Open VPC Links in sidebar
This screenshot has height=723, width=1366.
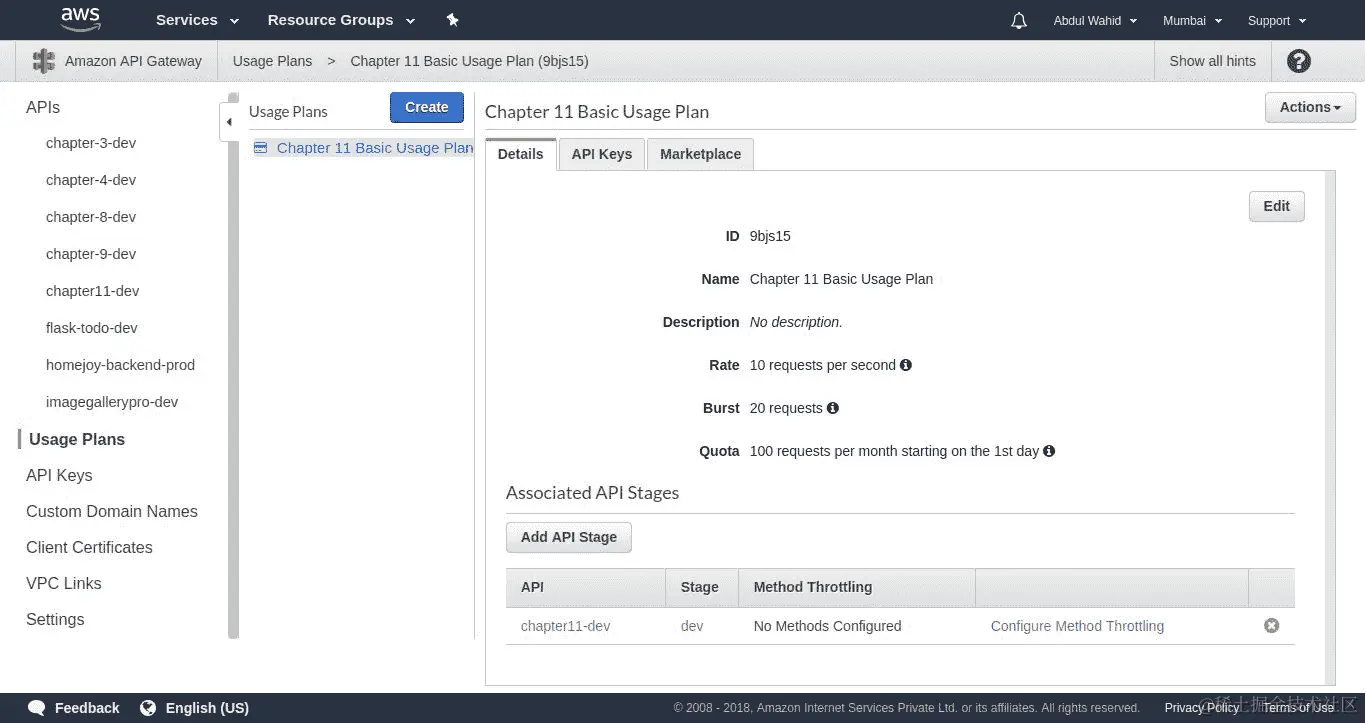coord(64,583)
